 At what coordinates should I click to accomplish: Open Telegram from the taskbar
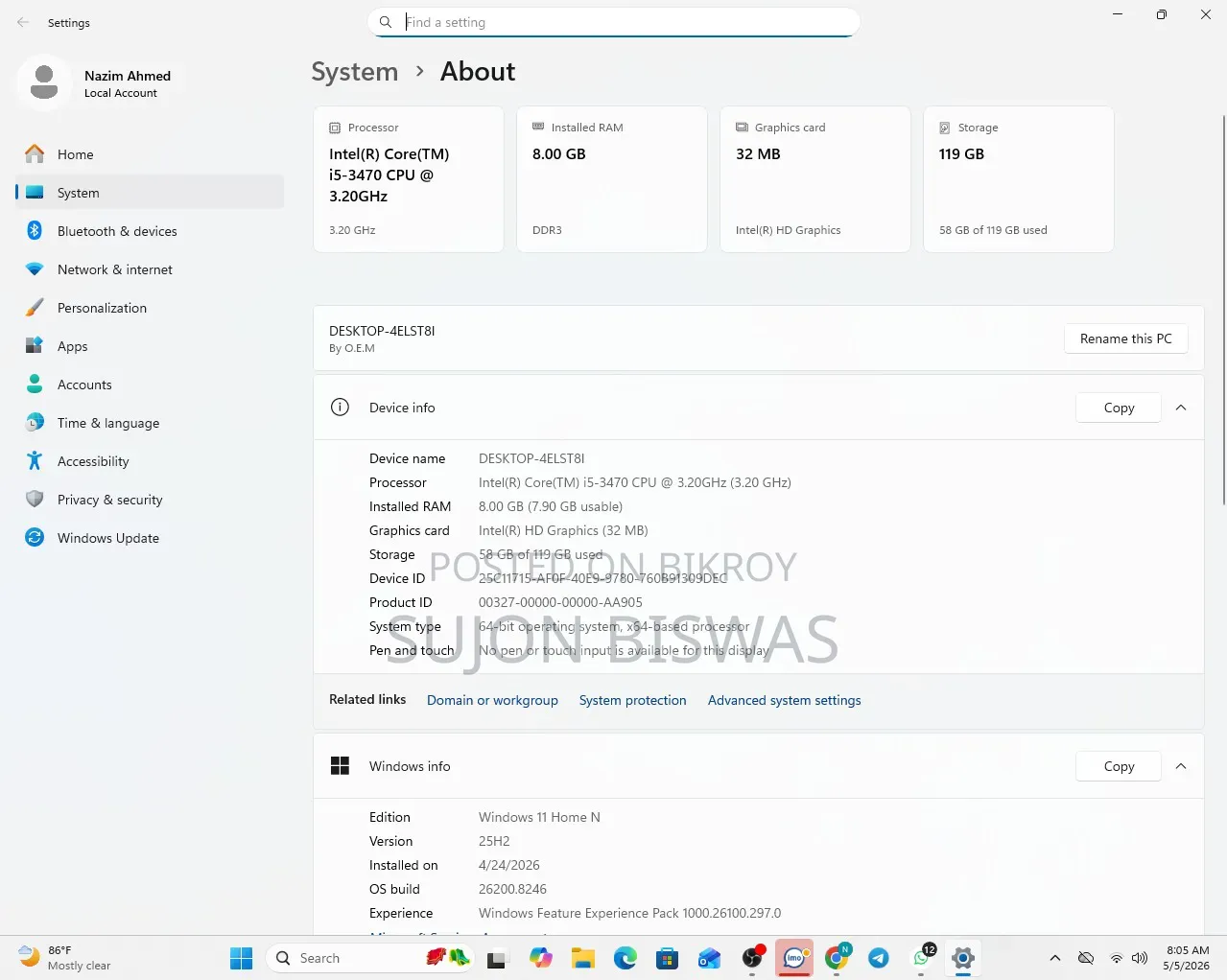point(879,958)
